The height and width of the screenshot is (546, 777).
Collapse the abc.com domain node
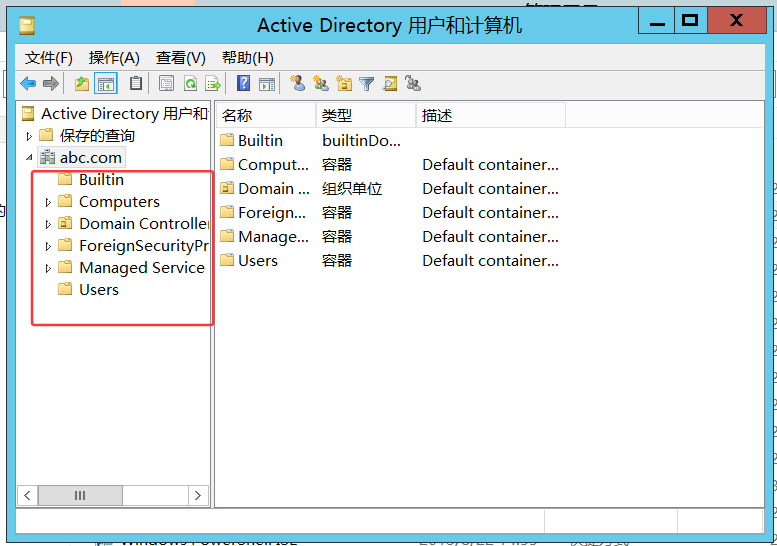coord(29,158)
